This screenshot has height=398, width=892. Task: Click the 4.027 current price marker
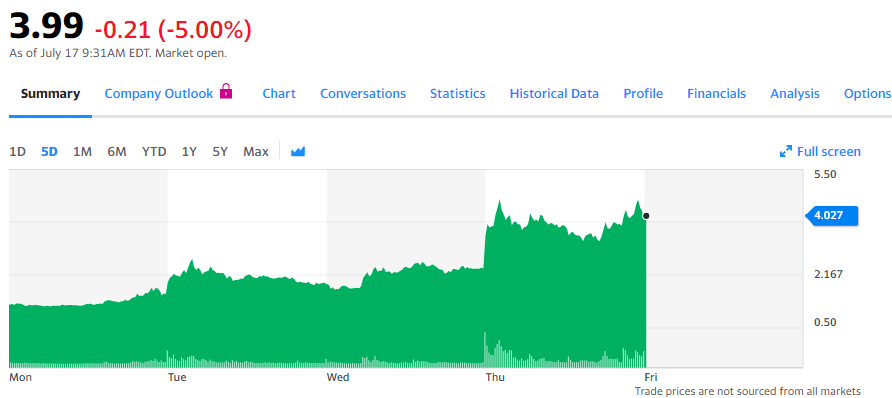point(831,215)
